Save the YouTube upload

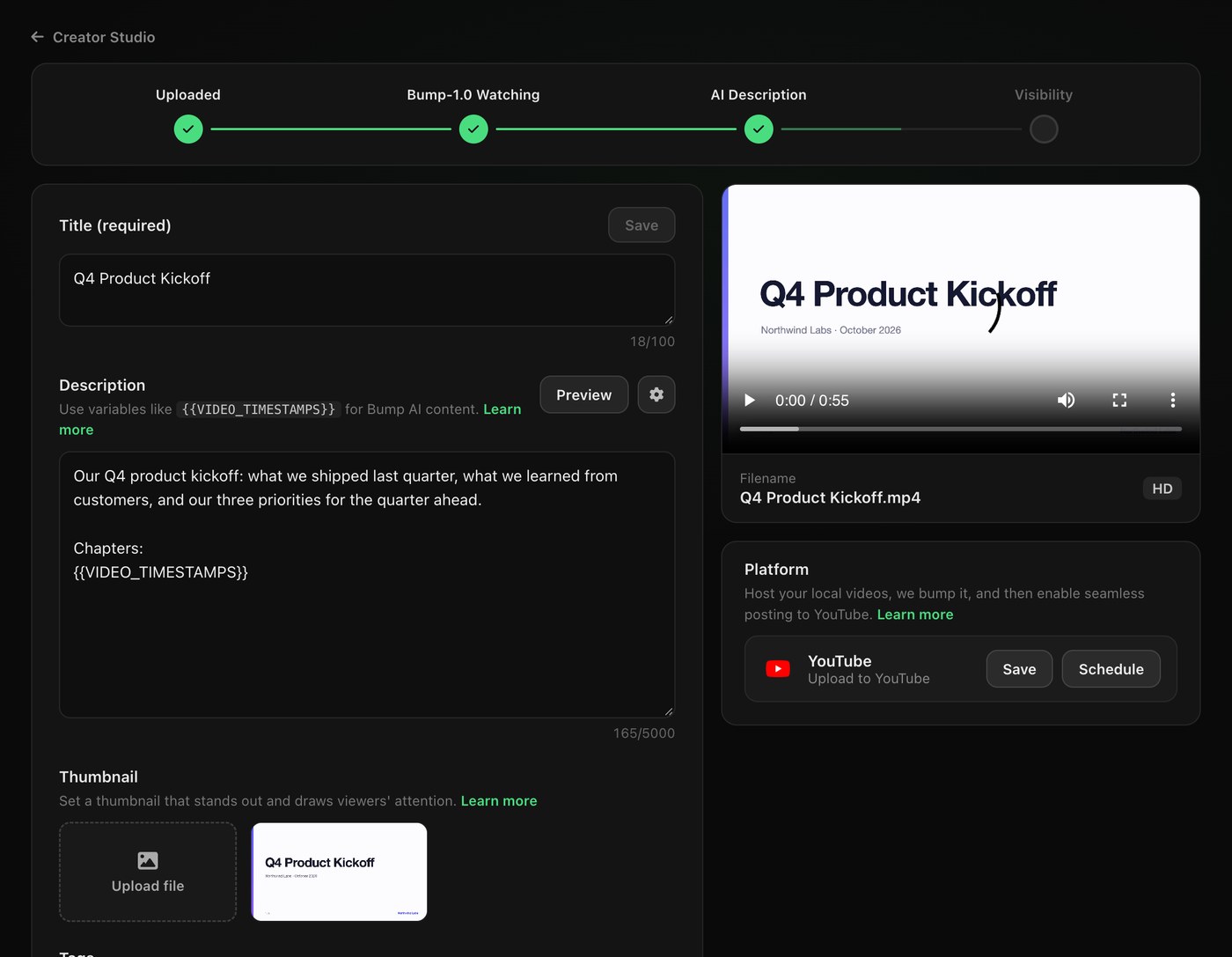tap(1019, 669)
